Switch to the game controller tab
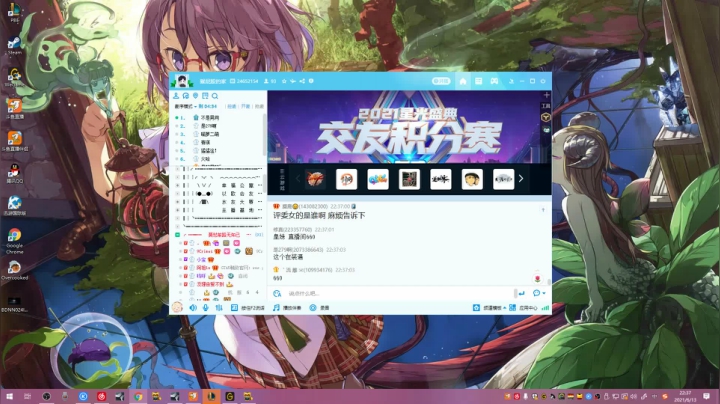Viewport: 720px width, 404px height. click(494, 81)
